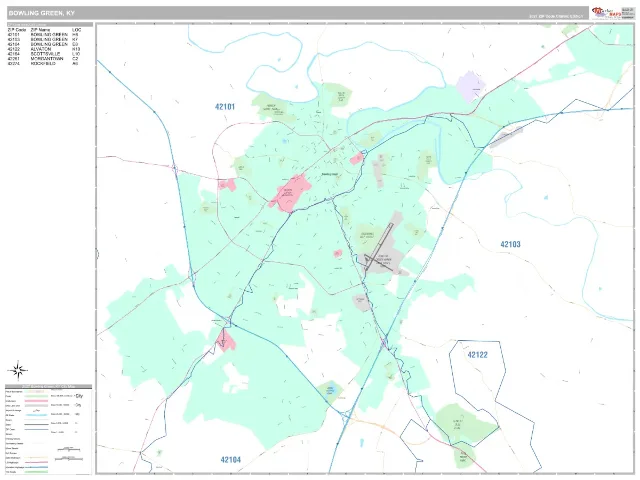The height and width of the screenshot is (480, 640).
Task: Click the gray legend title bar
Action: pos(49,387)
